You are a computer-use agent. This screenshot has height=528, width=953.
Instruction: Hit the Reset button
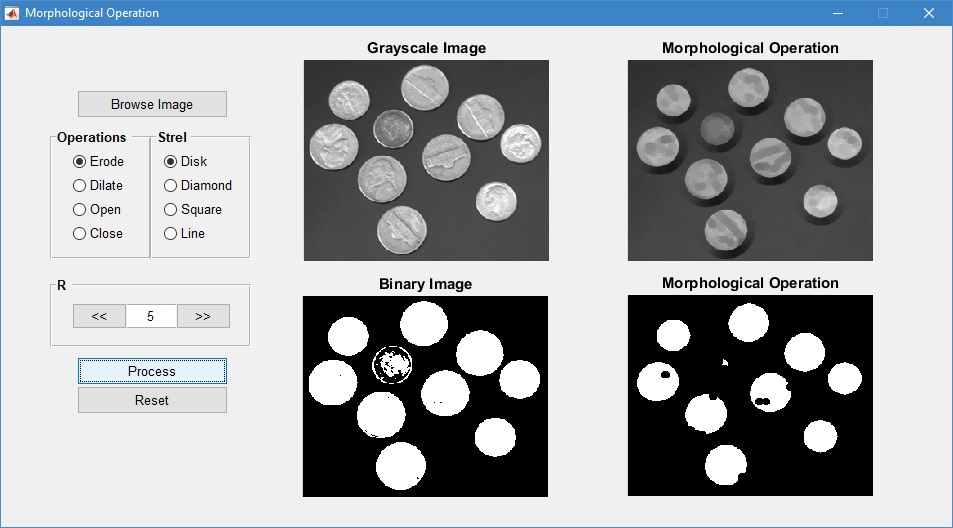click(152, 400)
